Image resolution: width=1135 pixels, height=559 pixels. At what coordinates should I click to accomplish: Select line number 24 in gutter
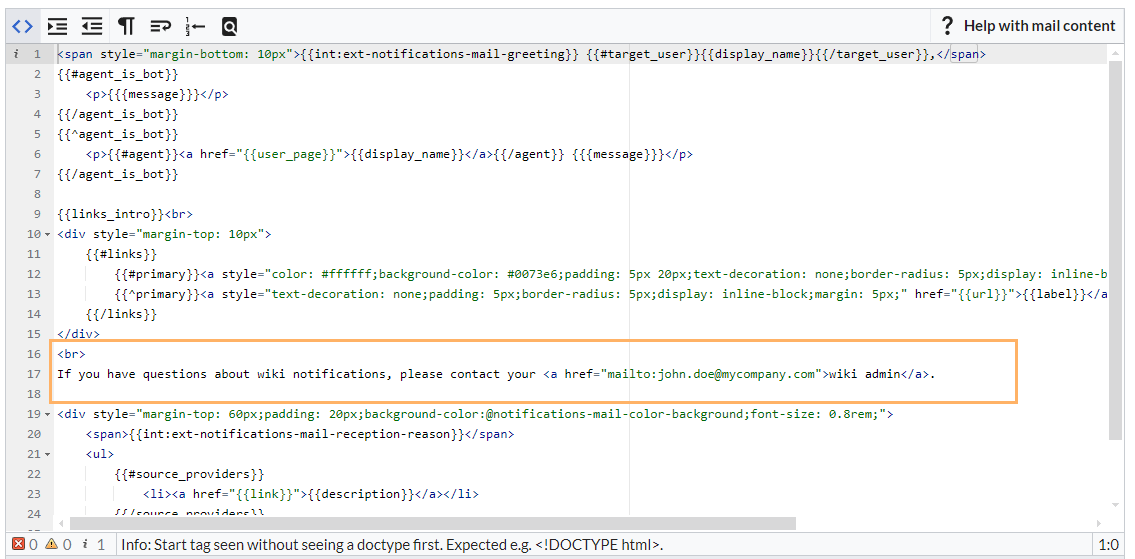[34, 514]
